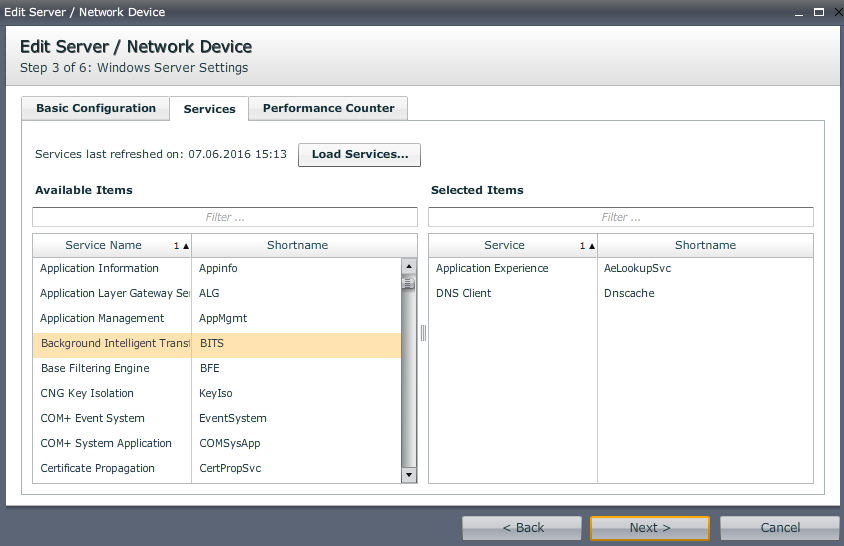Click the Load Services button

[359, 155]
